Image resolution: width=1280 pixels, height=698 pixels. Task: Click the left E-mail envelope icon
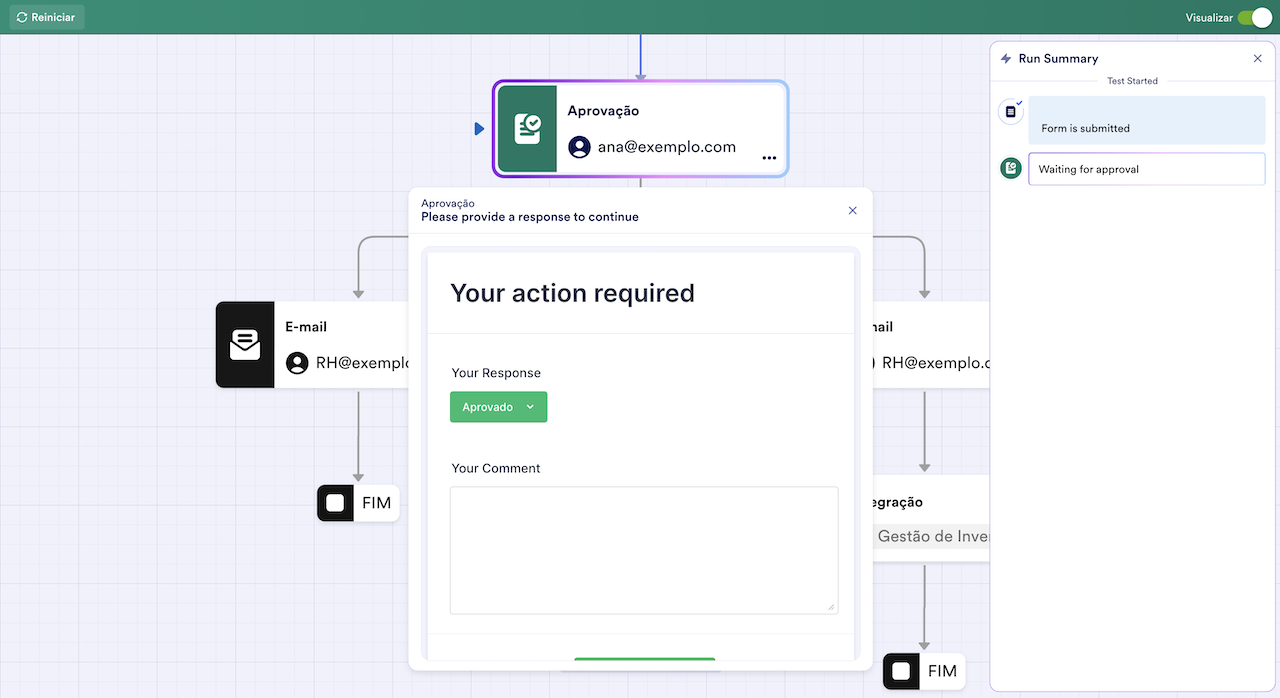click(245, 345)
